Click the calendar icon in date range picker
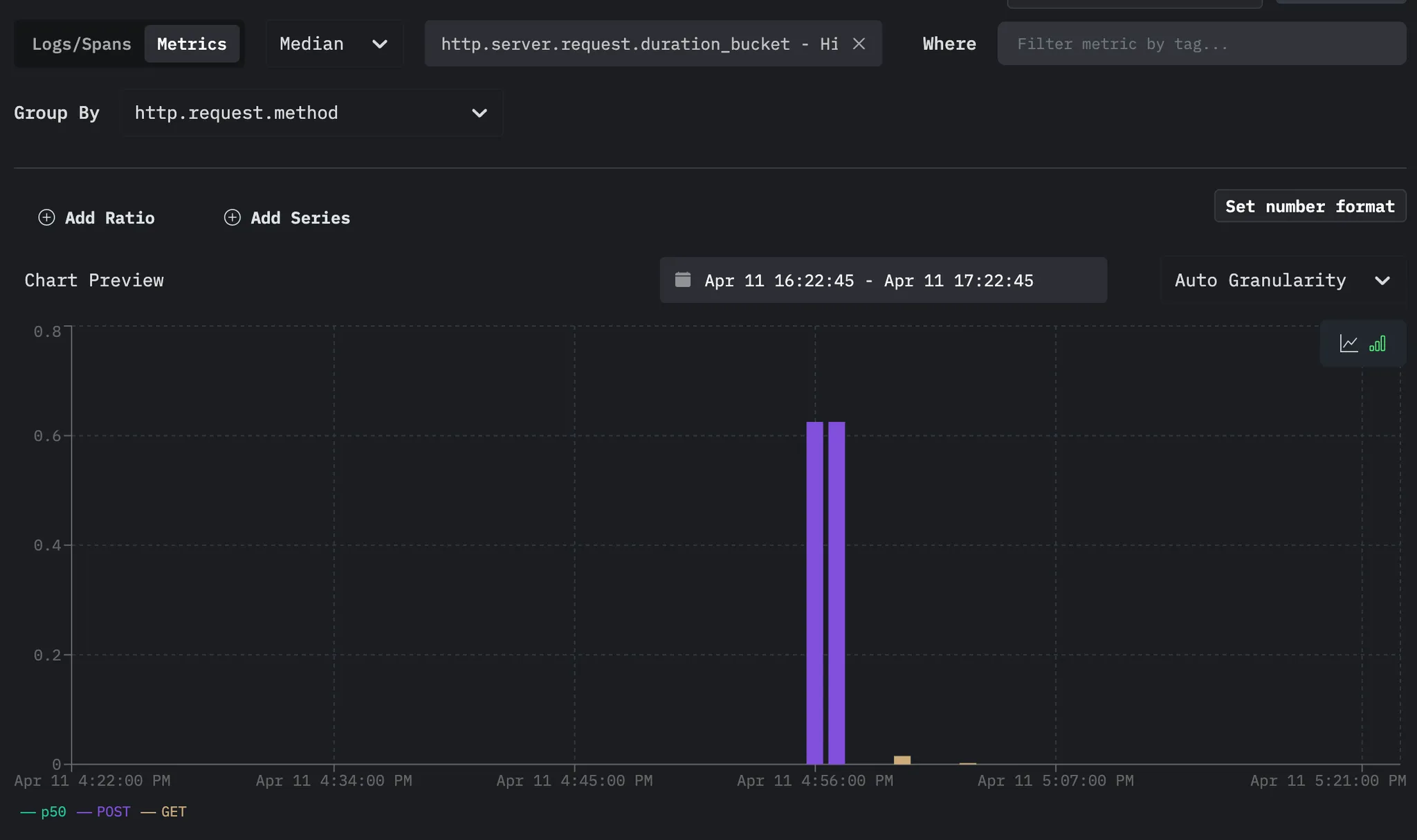1417x840 pixels. coord(684,280)
